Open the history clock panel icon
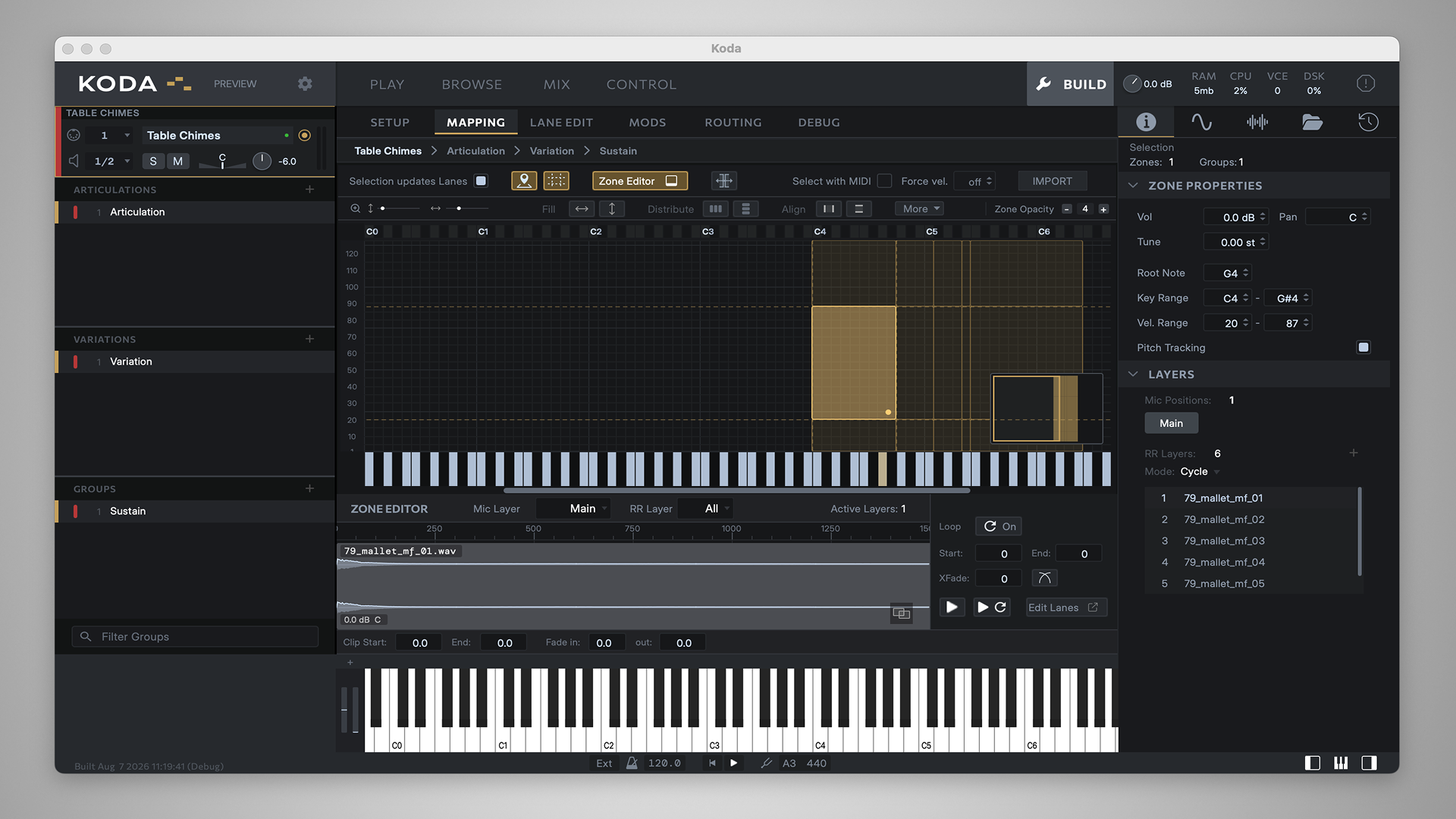 click(x=1368, y=122)
